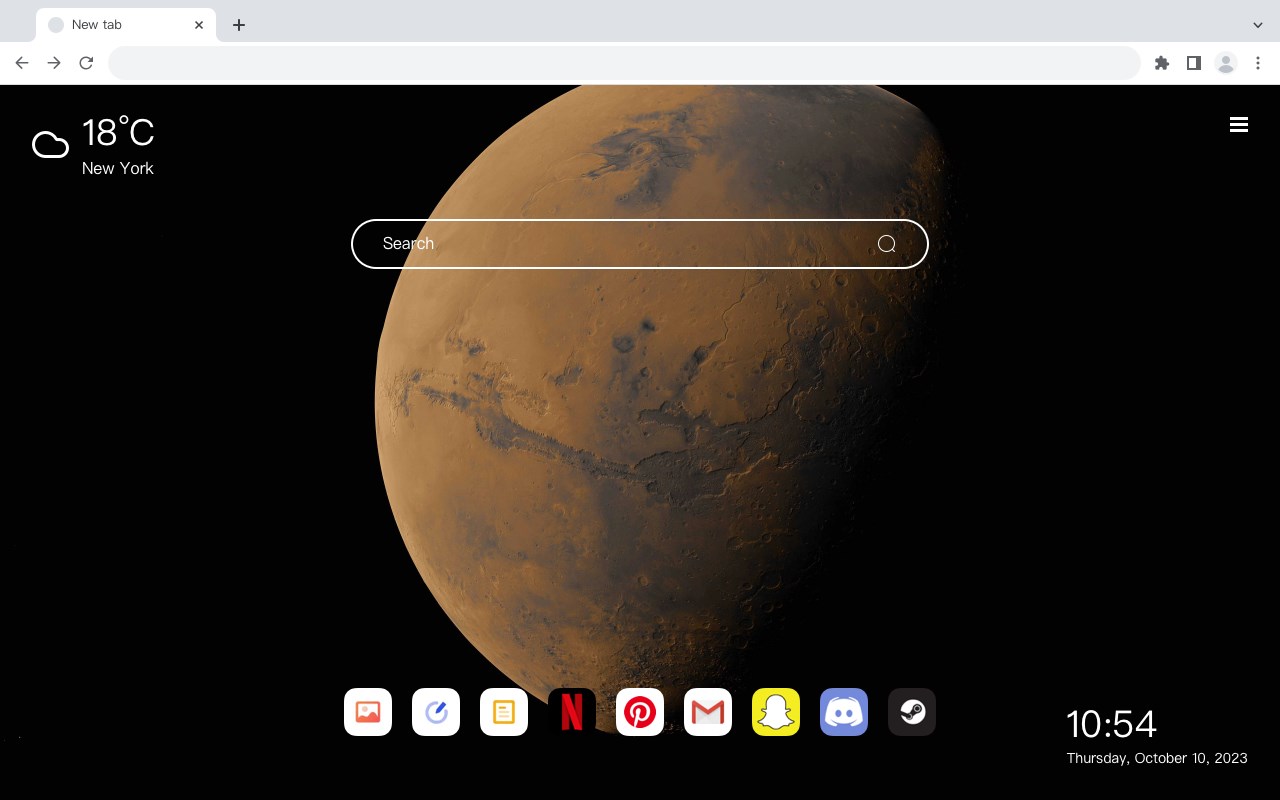Open the Steam shortcut

click(x=912, y=712)
